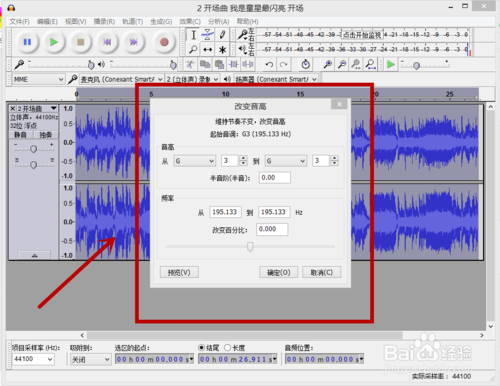Click the recording meter microphone icon
The width and height of the screenshot is (500, 386).
point(242,35)
